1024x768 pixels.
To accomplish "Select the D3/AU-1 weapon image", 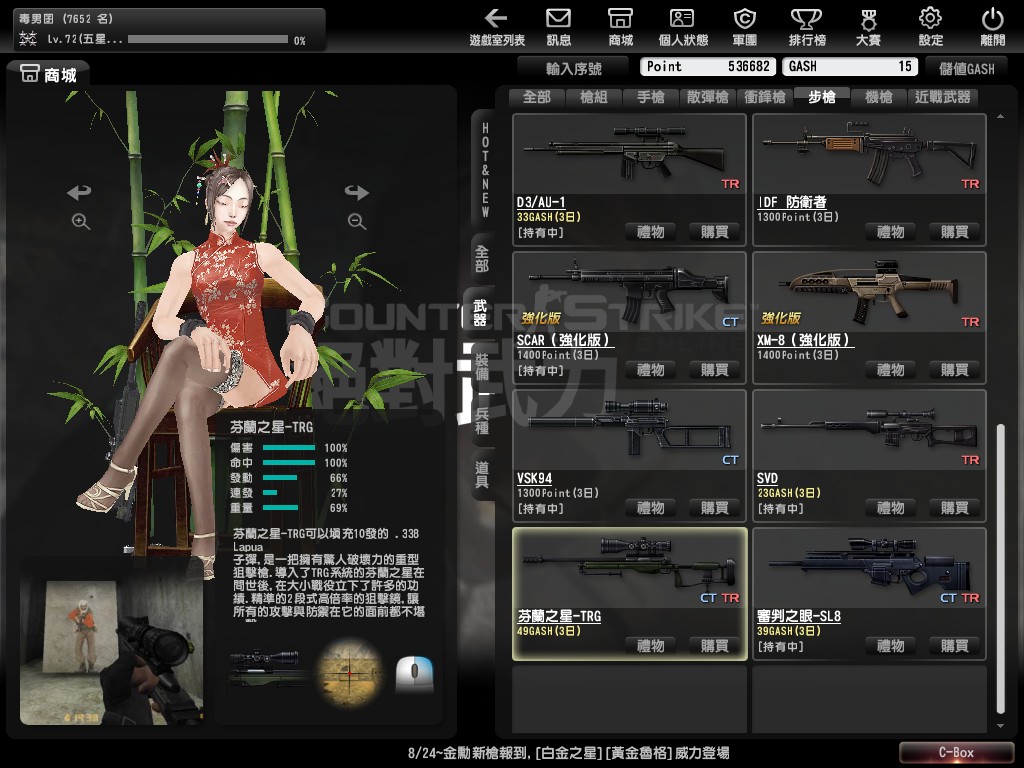I will pyautogui.click(x=630, y=154).
